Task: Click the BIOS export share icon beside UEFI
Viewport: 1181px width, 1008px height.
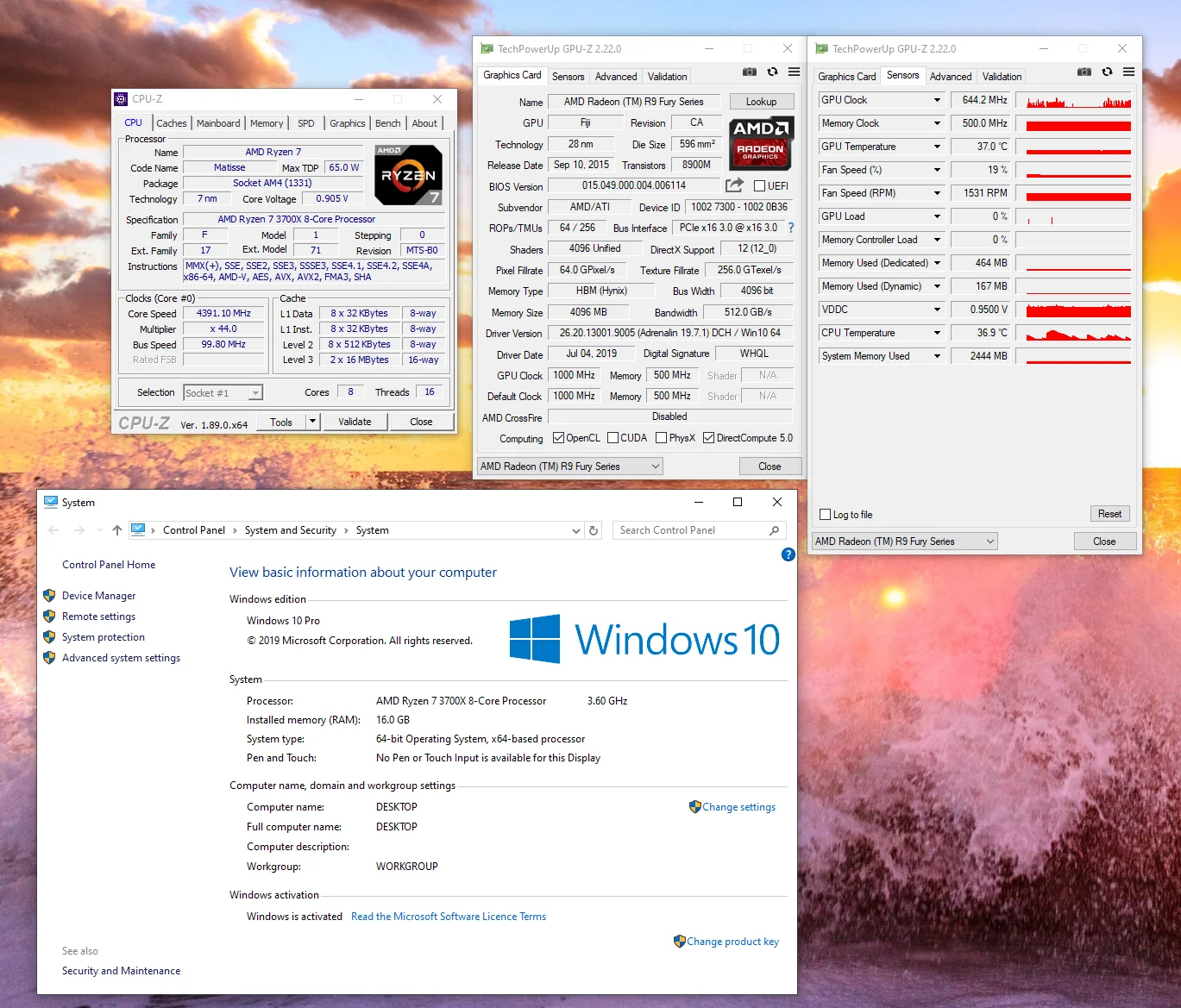Action: pos(734,185)
